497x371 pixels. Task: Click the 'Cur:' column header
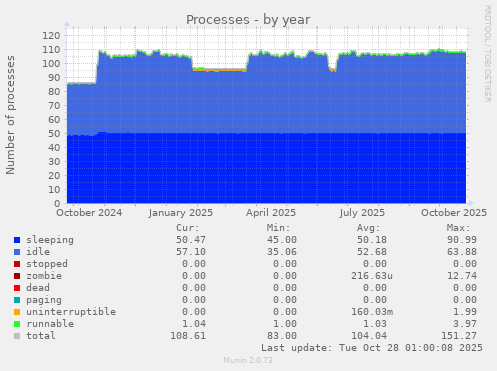tap(188, 228)
